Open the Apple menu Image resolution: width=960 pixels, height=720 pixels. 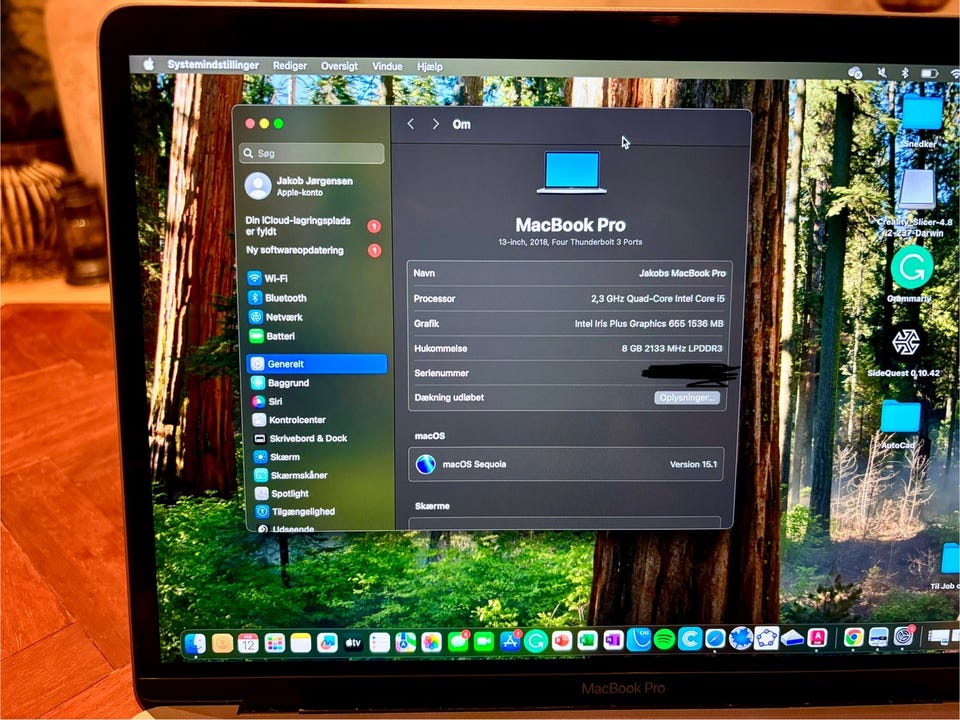click(x=149, y=64)
